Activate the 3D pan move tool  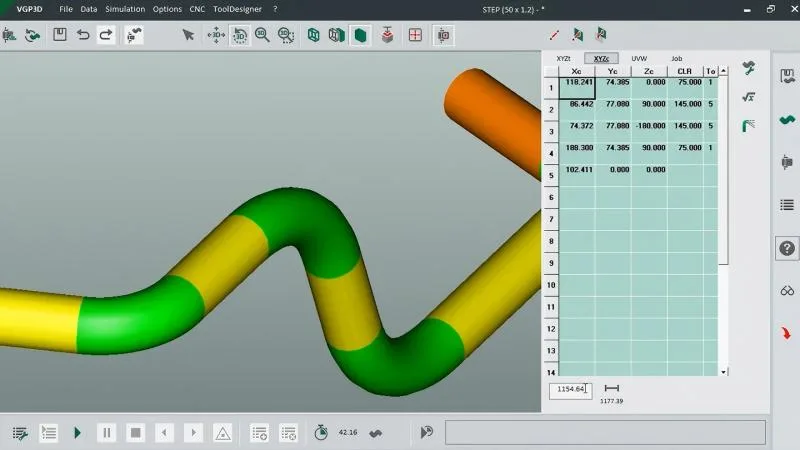tap(216, 35)
